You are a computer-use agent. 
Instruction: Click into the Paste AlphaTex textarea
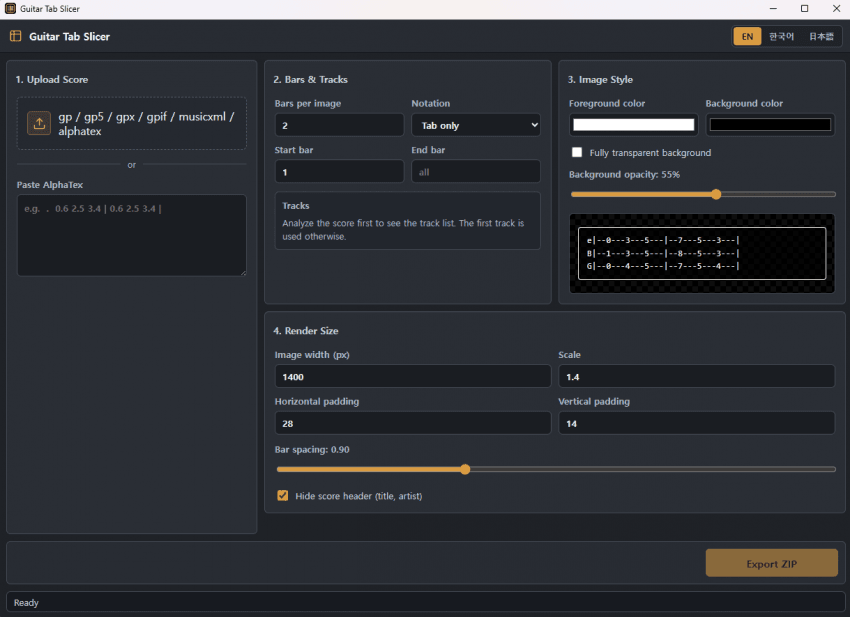pyautogui.click(x=132, y=235)
